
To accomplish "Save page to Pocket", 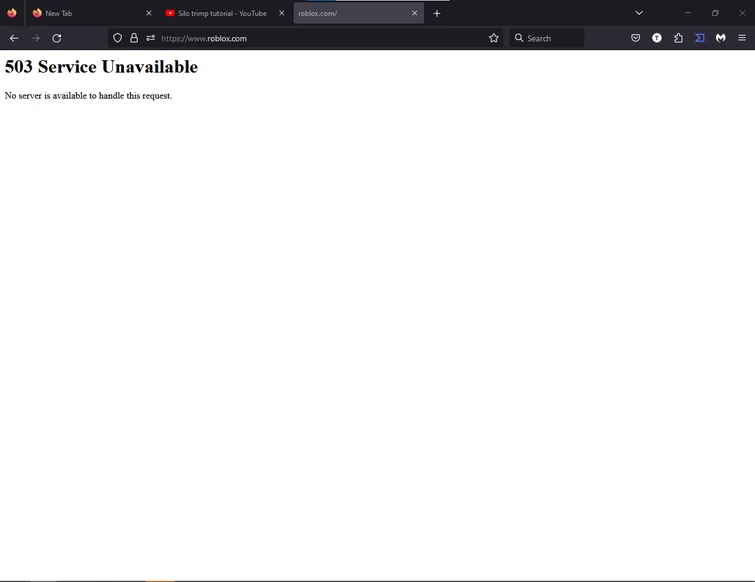I will tap(636, 38).
